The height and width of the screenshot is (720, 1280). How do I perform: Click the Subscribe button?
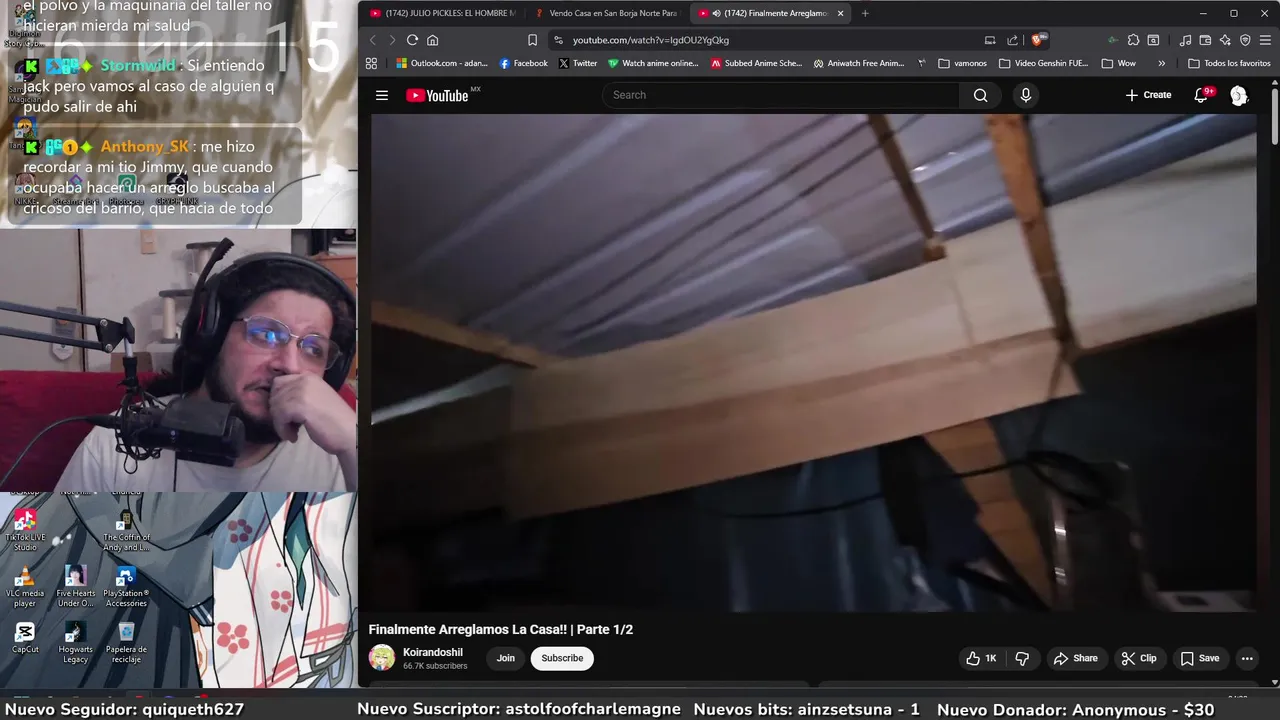click(x=562, y=658)
